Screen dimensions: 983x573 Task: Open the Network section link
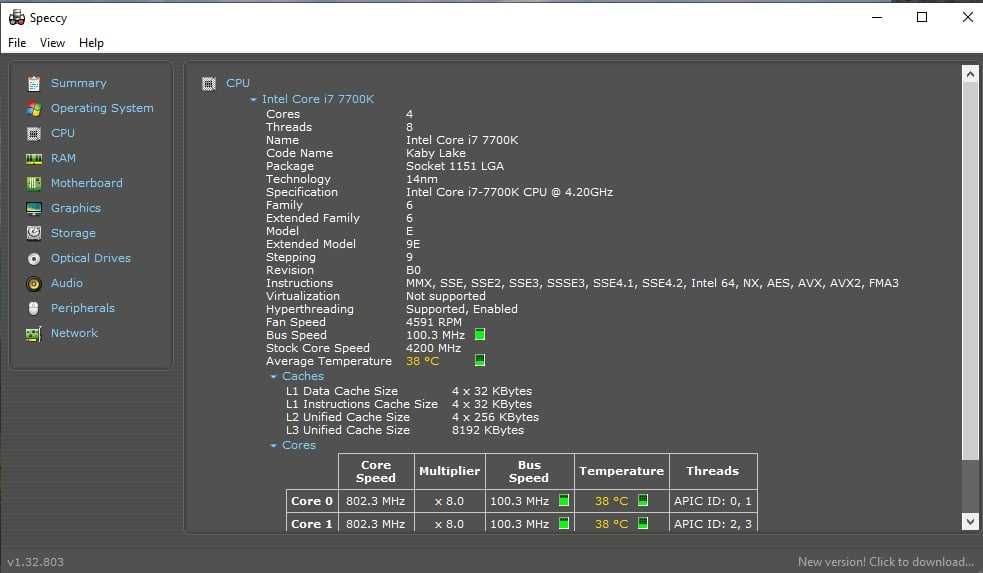coord(75,334)
